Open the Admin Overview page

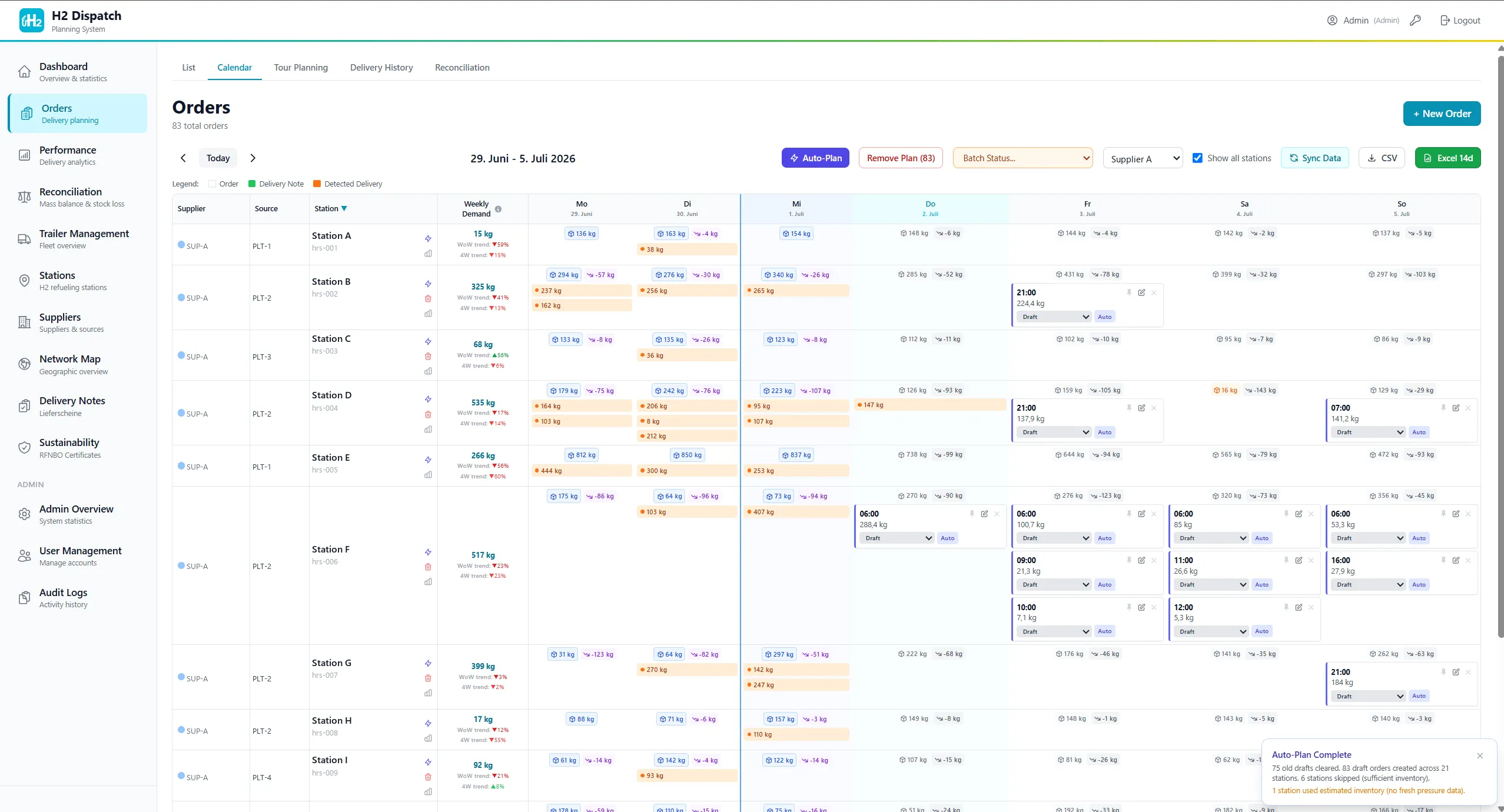point(78,514)
